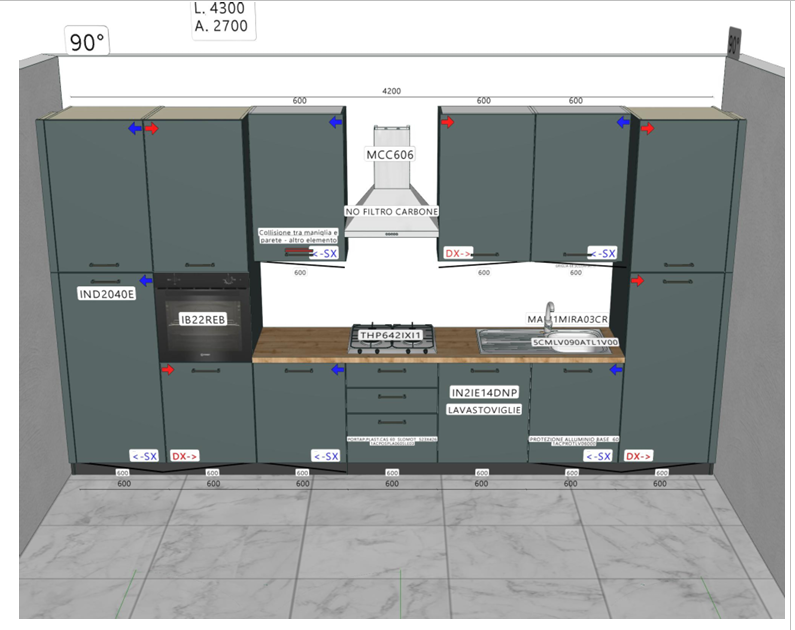The height and width of the screenshot is (630, 795).
Task: Click the L. 4300 A. 2700 room dimensions box
Action: 224,18
